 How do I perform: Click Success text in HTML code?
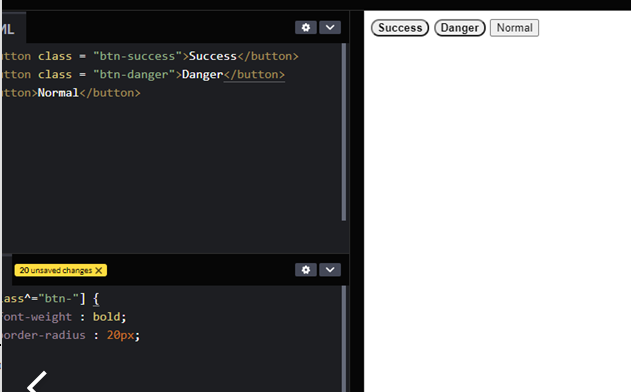[213, 56]
